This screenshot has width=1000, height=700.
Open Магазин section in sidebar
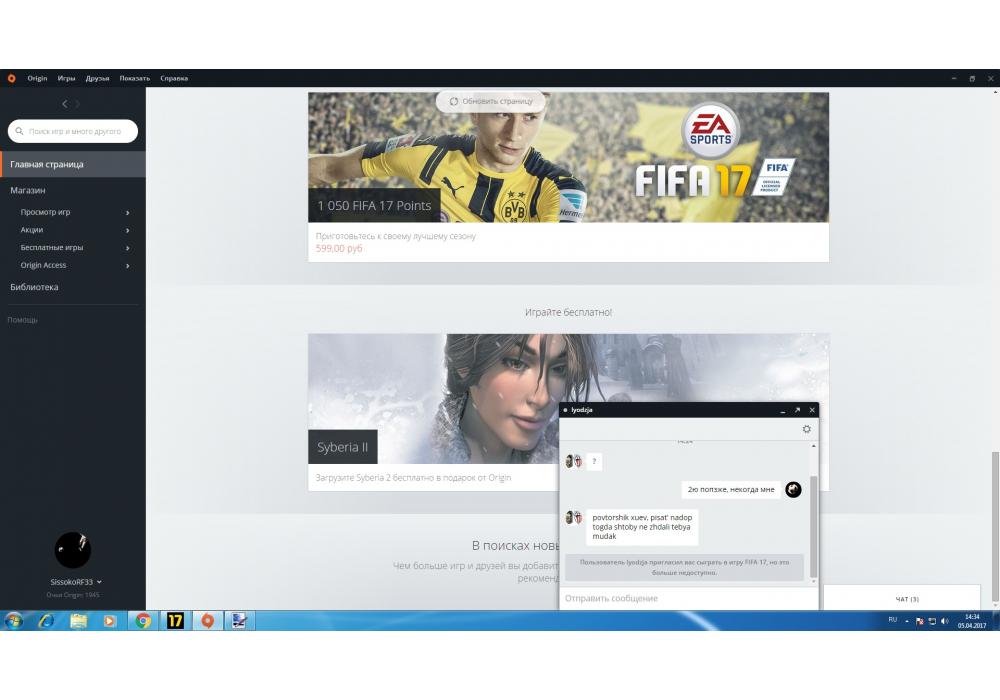pyautogui.click(x=27, y=190)
